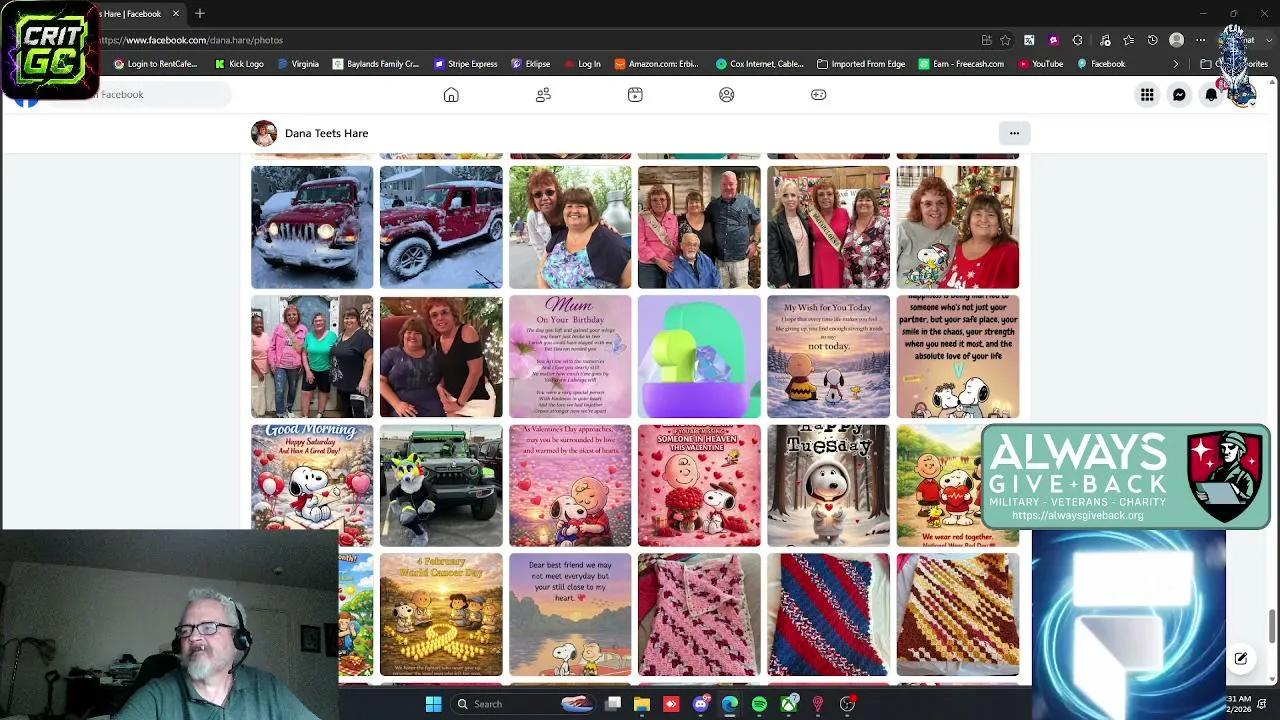
Task: Click the red app icon on the taskbar
Action: tap(671, 704)
